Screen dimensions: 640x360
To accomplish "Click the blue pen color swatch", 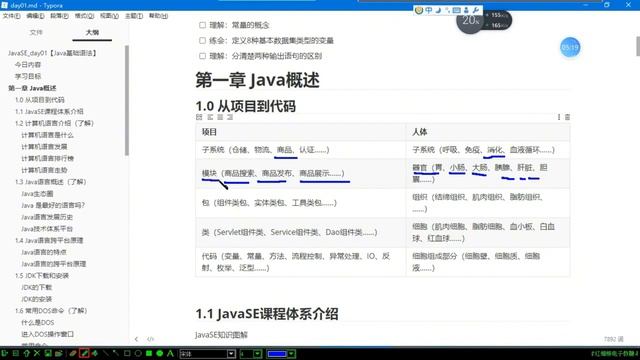I will (277, 353).
